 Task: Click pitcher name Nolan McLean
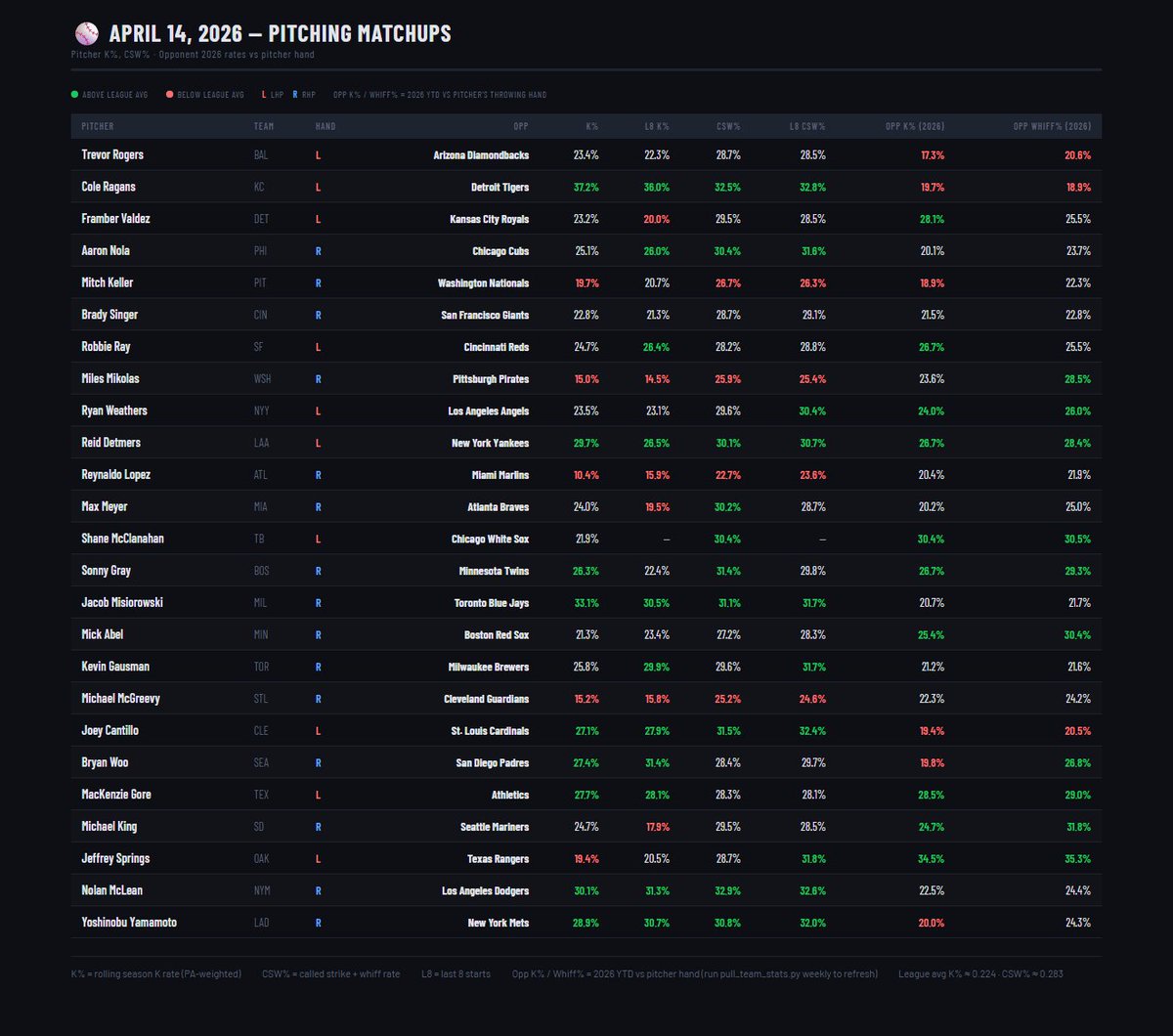pyautogui.click(x=111, y=890)
